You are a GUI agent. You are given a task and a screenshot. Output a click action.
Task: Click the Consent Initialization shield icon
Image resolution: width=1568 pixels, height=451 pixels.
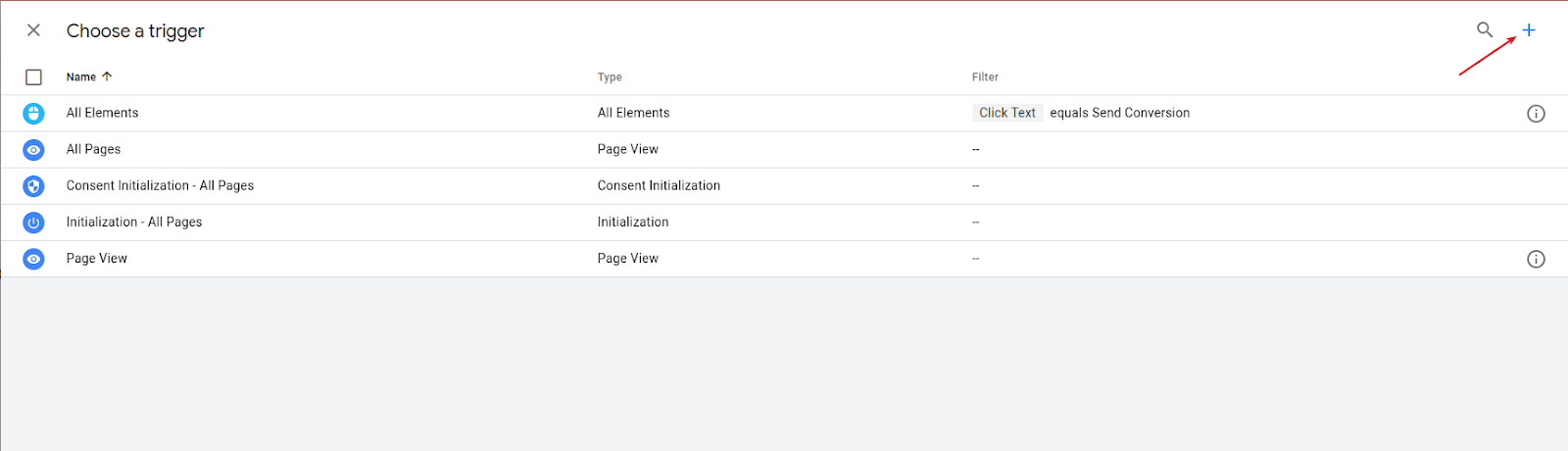pos(33,186)
